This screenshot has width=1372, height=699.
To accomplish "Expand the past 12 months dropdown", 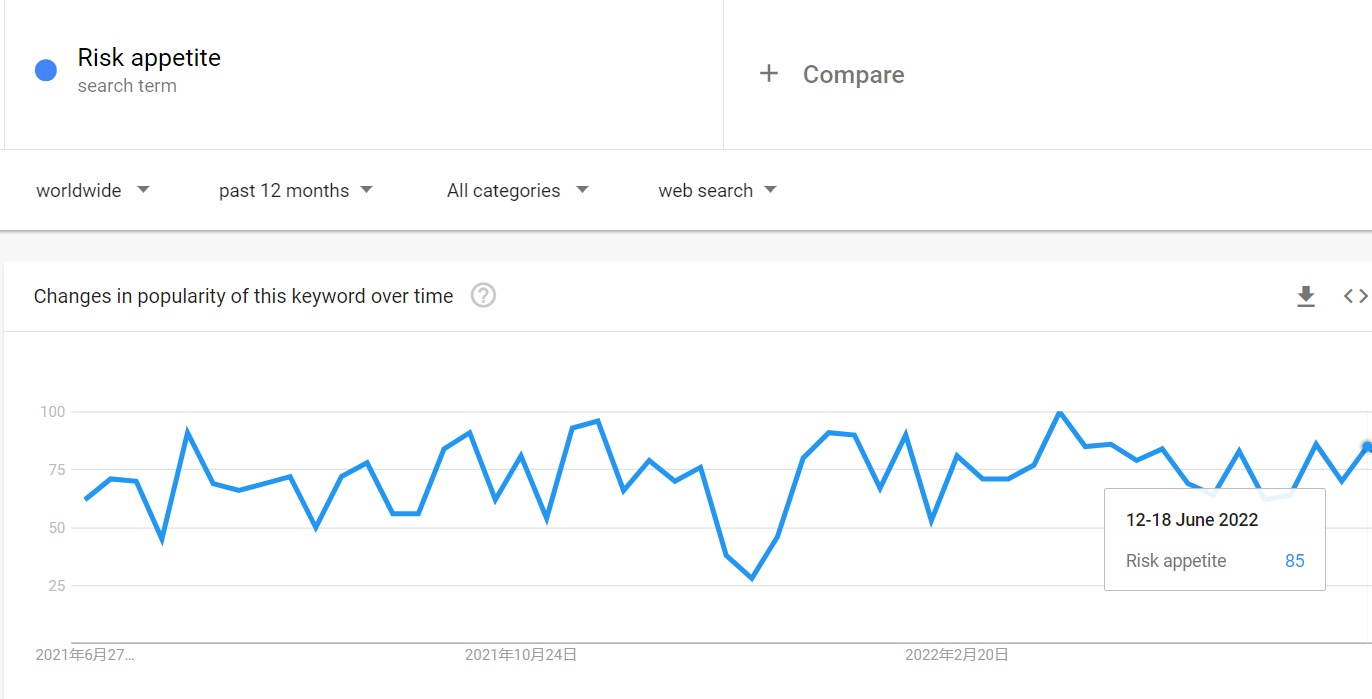I will coord(295,190).
